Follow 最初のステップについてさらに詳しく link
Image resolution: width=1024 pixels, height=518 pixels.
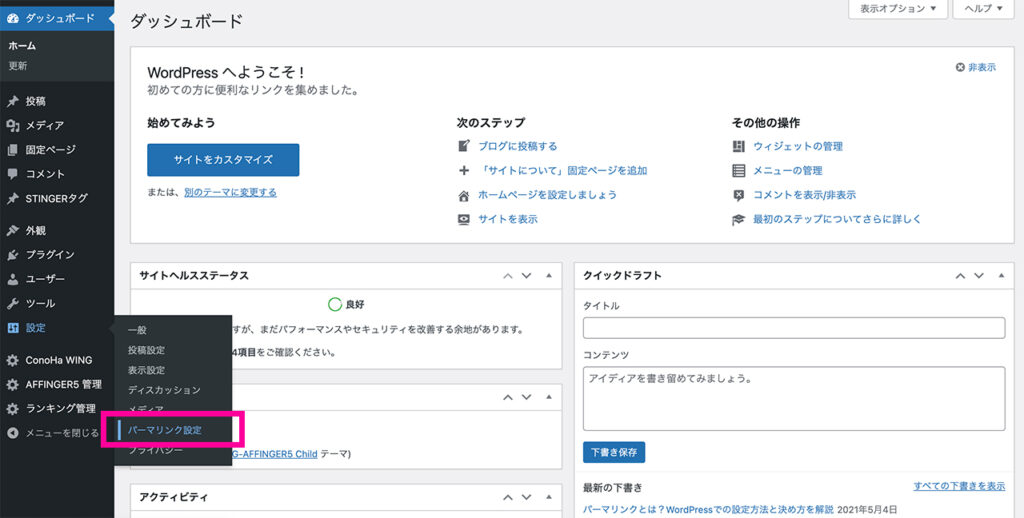837,219
